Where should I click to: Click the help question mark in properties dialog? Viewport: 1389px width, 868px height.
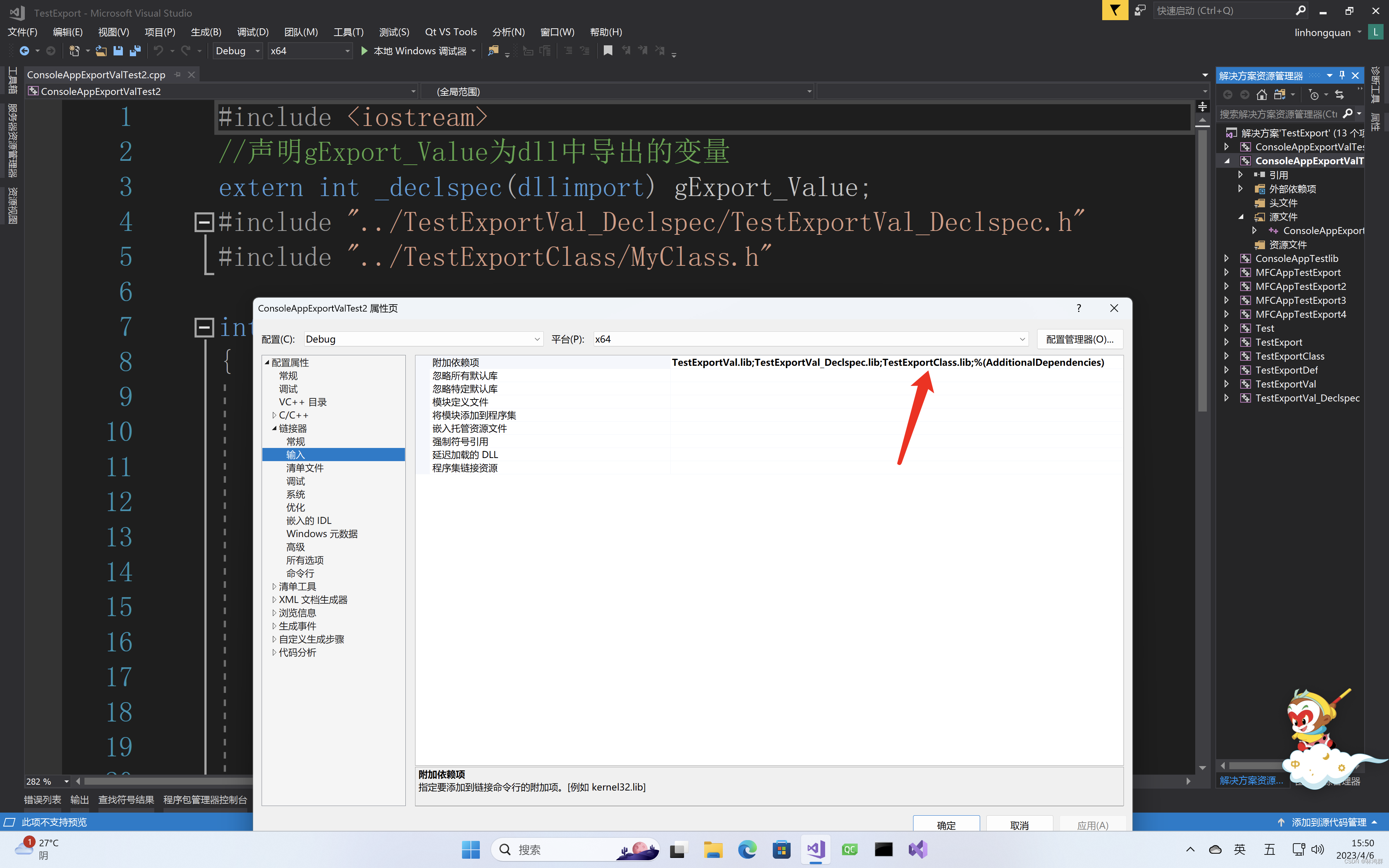1079,308
